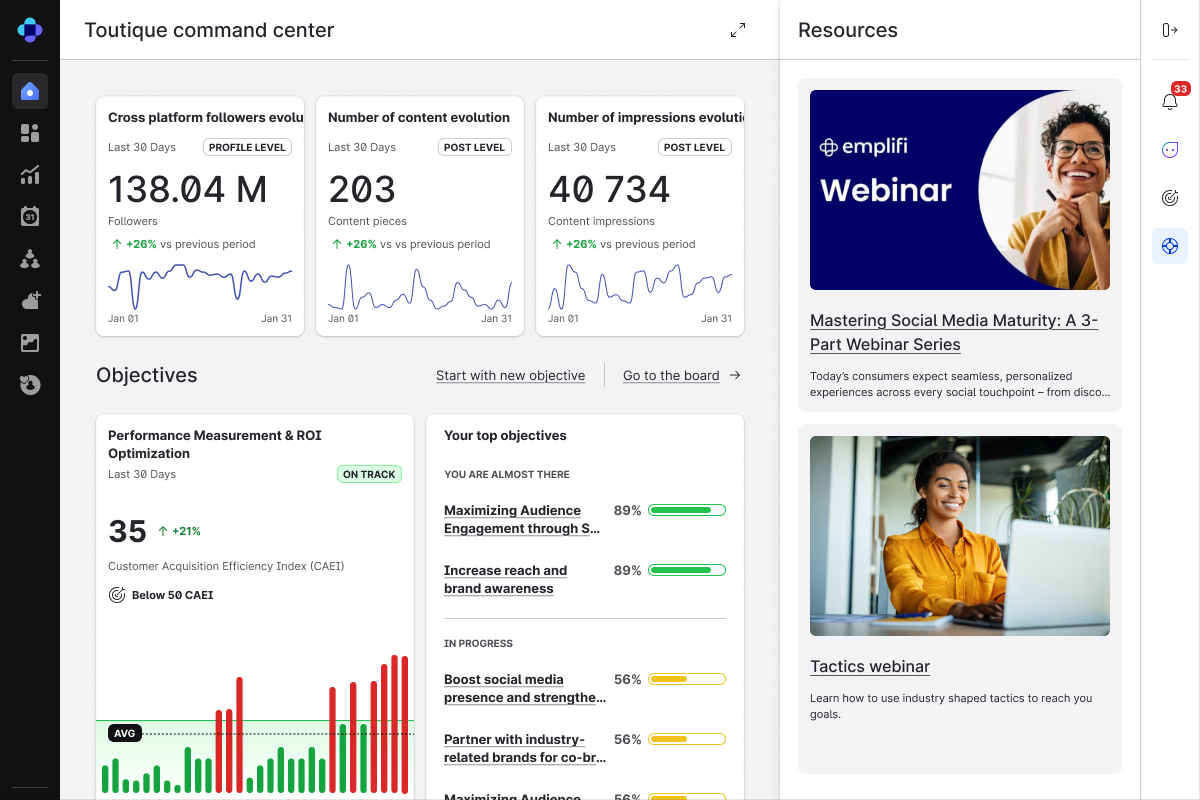Collapse the right panel using the arrow icon

click(1170, 30)
